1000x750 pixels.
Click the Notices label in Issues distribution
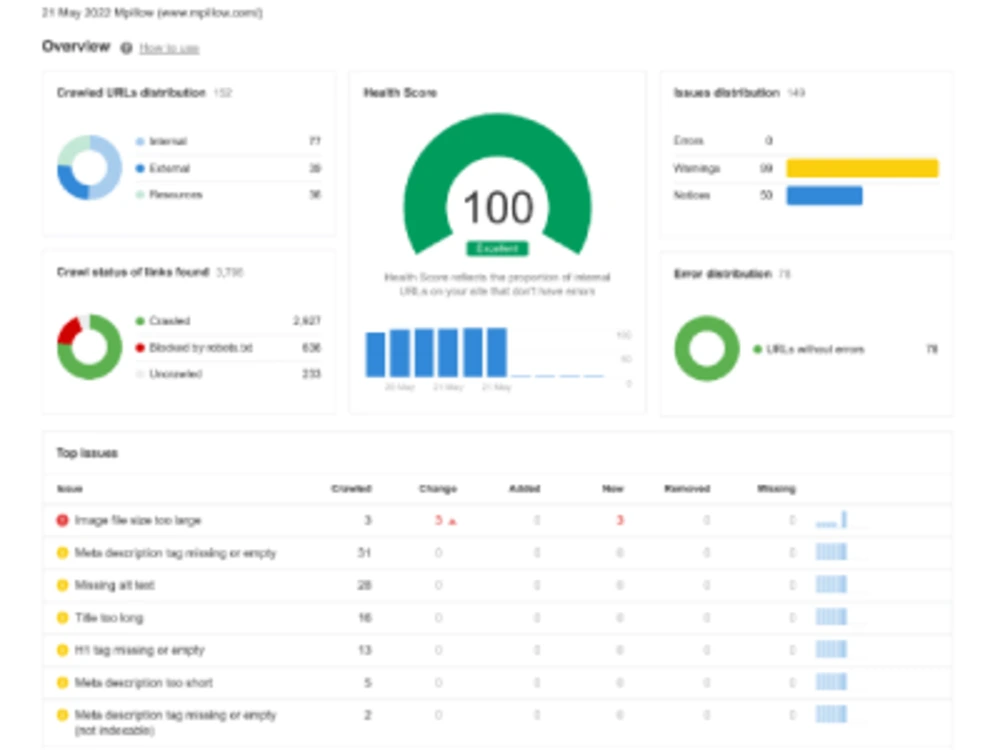tap(691, 195)
